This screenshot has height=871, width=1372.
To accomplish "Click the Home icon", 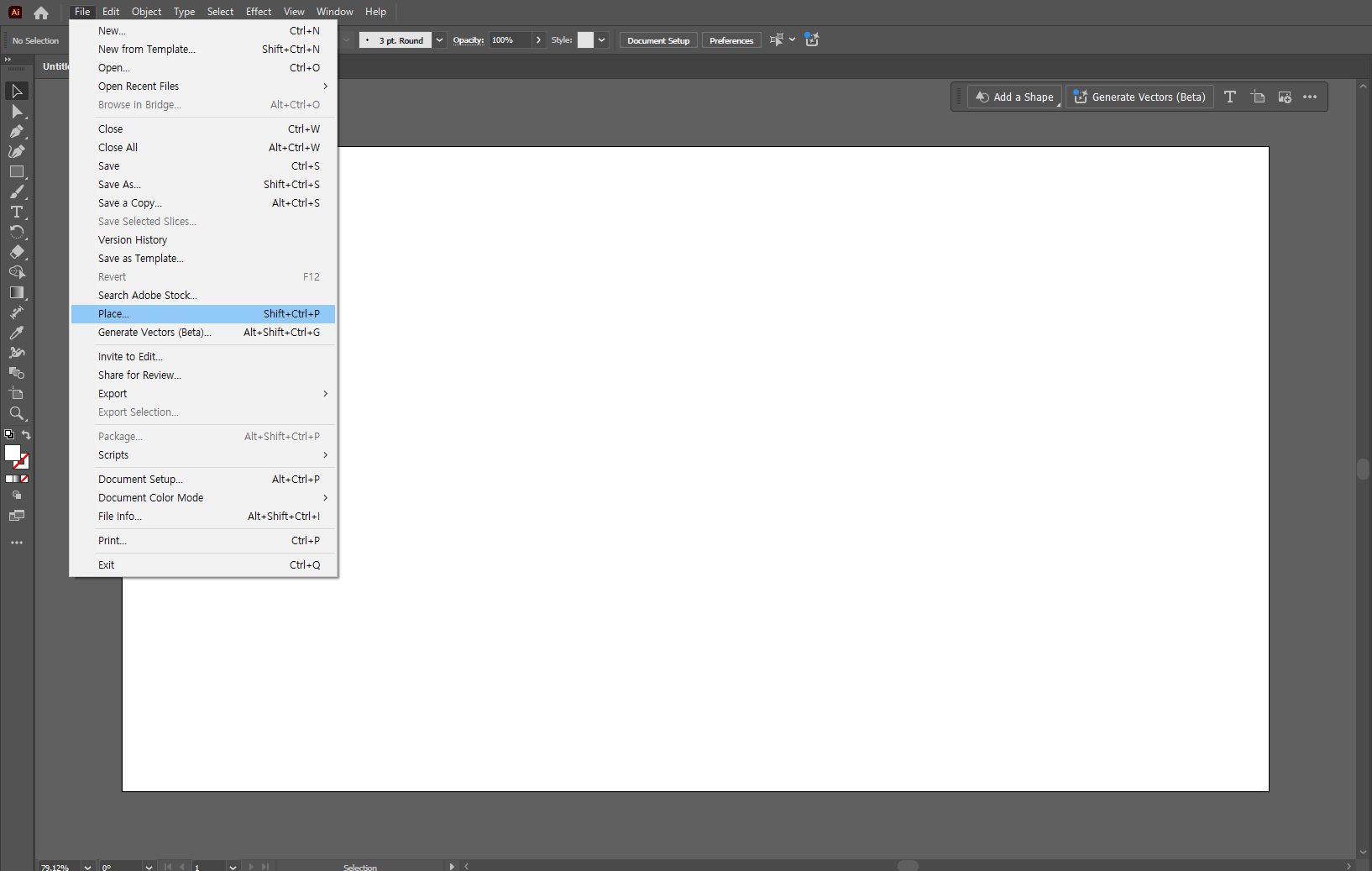I will (41, 13).
